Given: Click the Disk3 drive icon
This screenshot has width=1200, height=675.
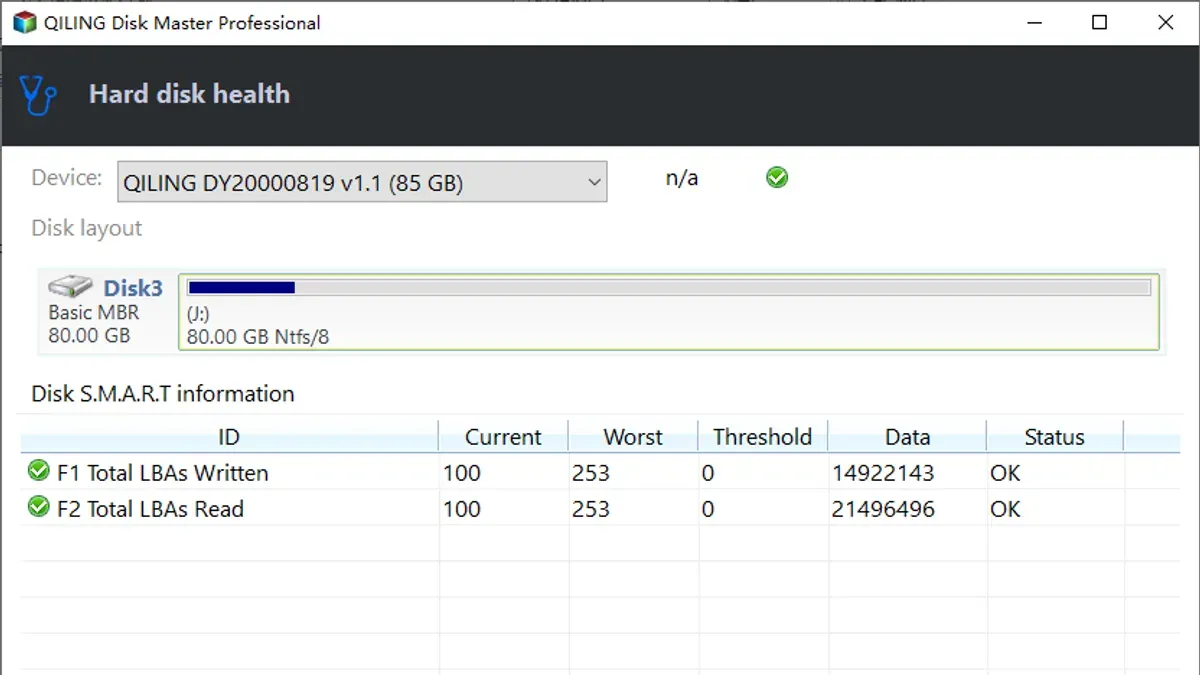Looking at the screenshot, I should pyautogui.click(x=71, y=287).
